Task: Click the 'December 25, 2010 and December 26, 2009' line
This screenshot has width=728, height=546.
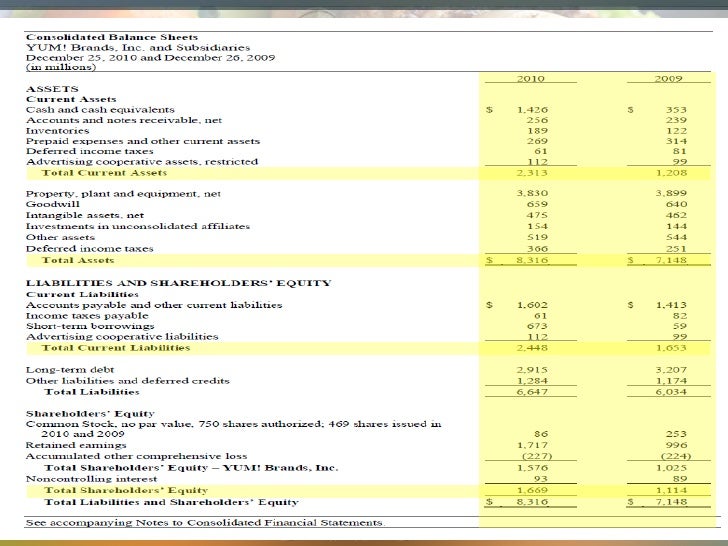Action: coord(150,58)
